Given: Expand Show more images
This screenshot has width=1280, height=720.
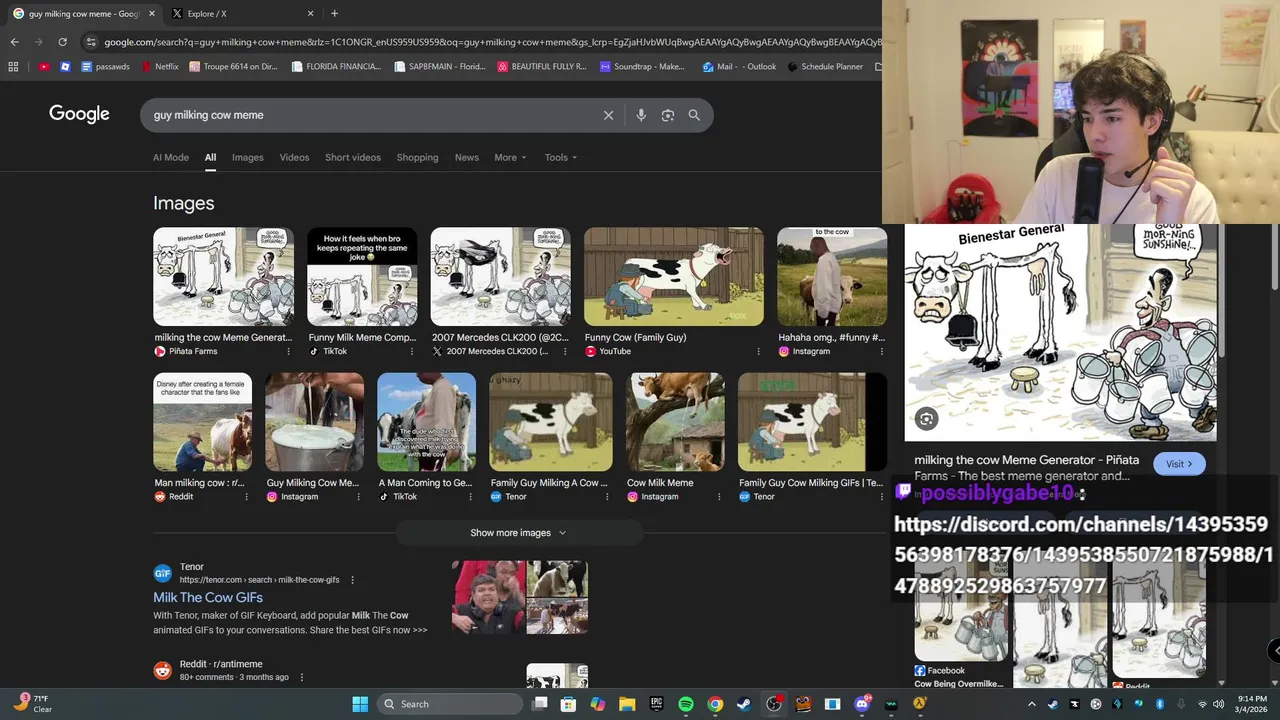Looking at the screenshot, I should pyautogui.click(x=518, y=533).
